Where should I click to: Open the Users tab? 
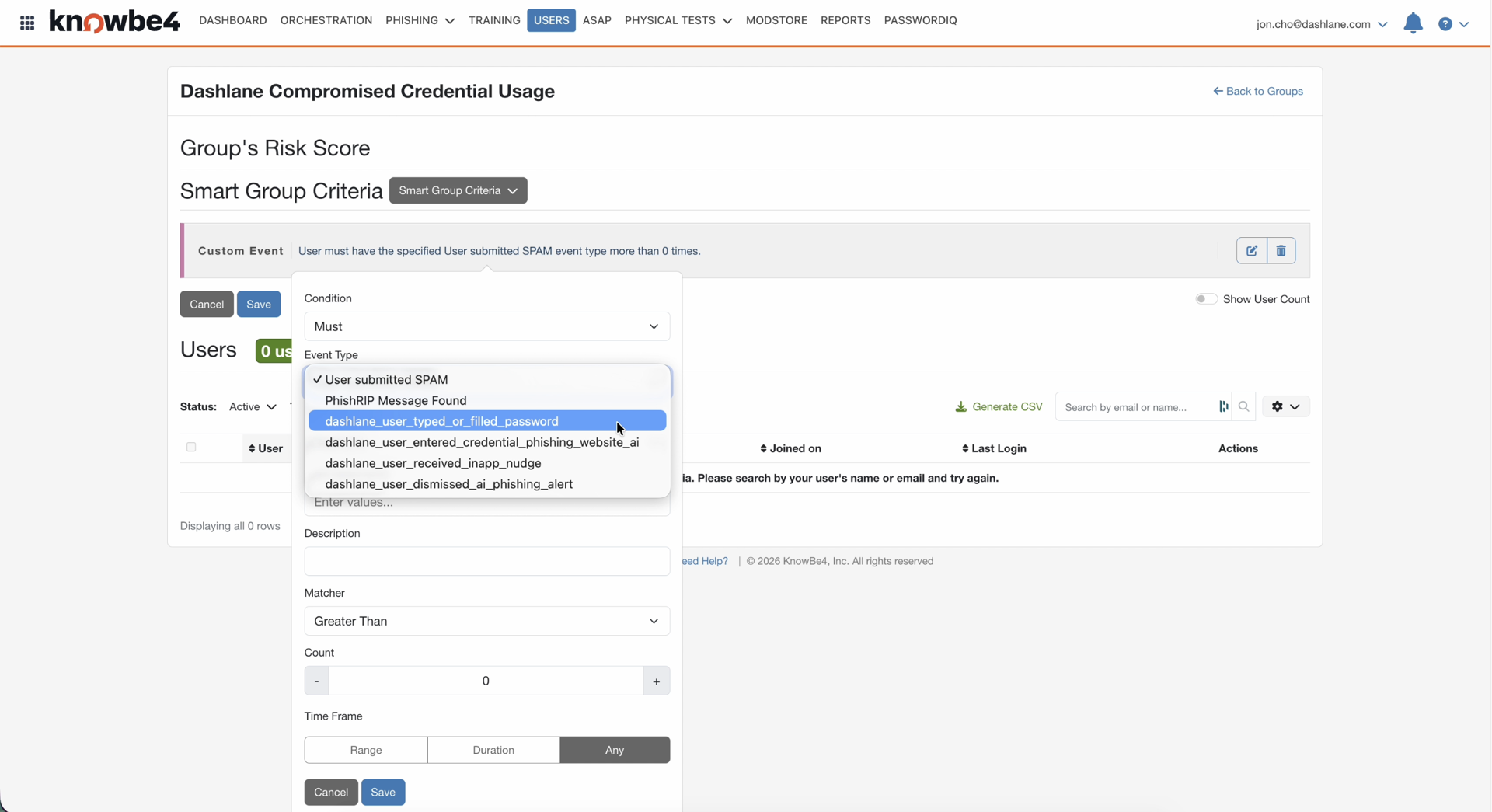[x=552, y=20]
